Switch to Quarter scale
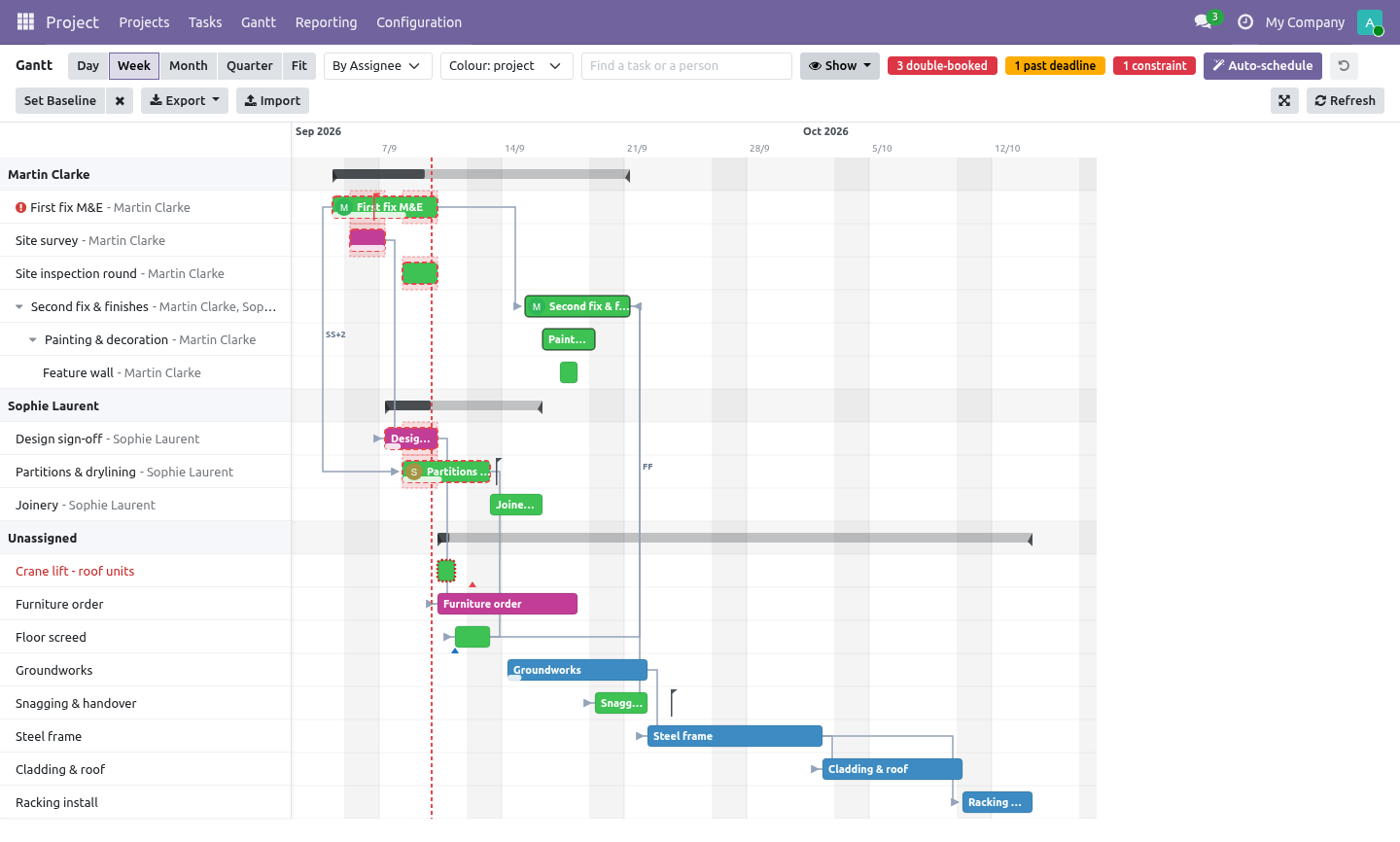The image size is (1400, 842). 250,66
